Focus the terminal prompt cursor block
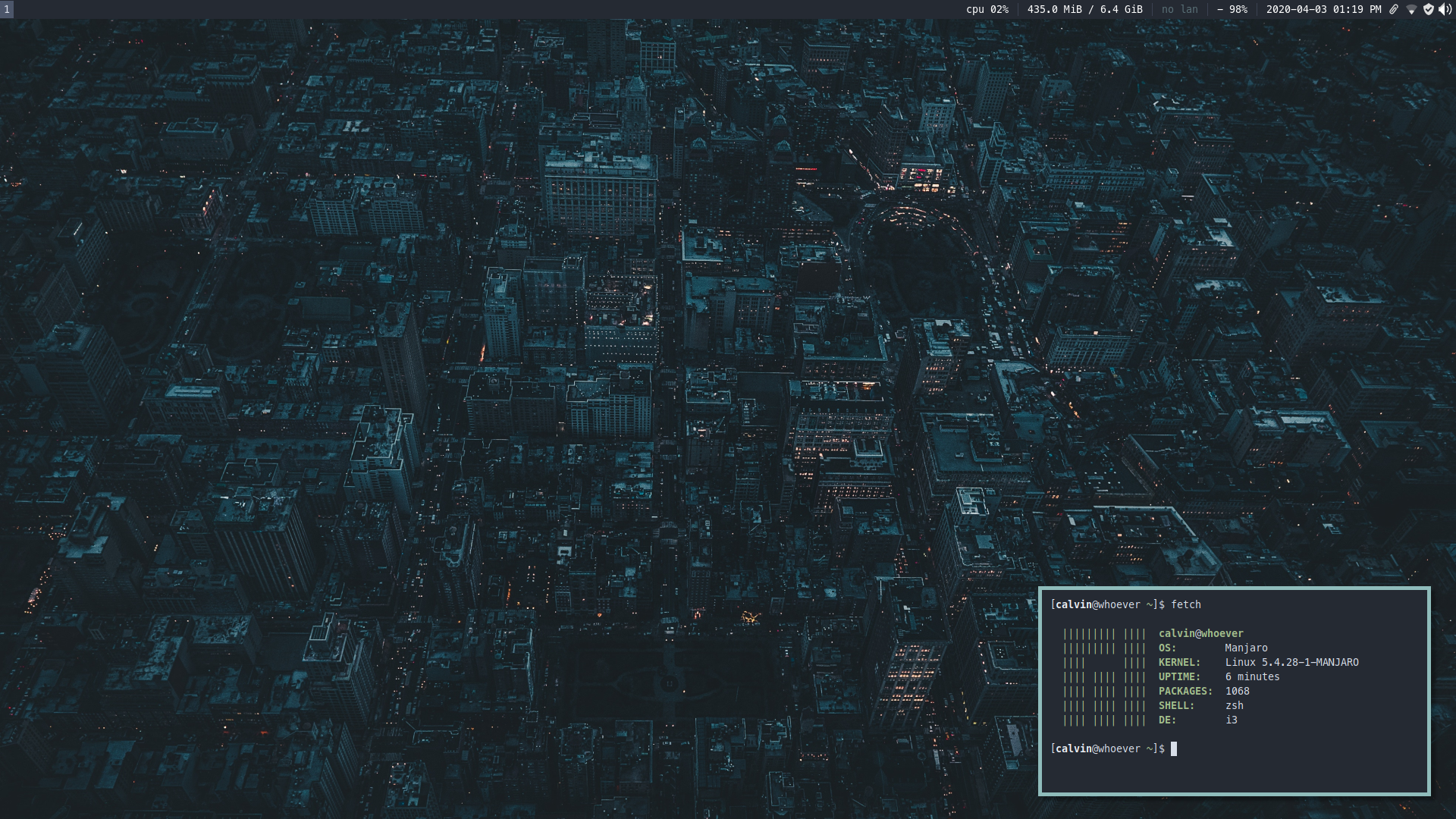The height and width of the screenshot is (819, 1456). pos(1174,748)
